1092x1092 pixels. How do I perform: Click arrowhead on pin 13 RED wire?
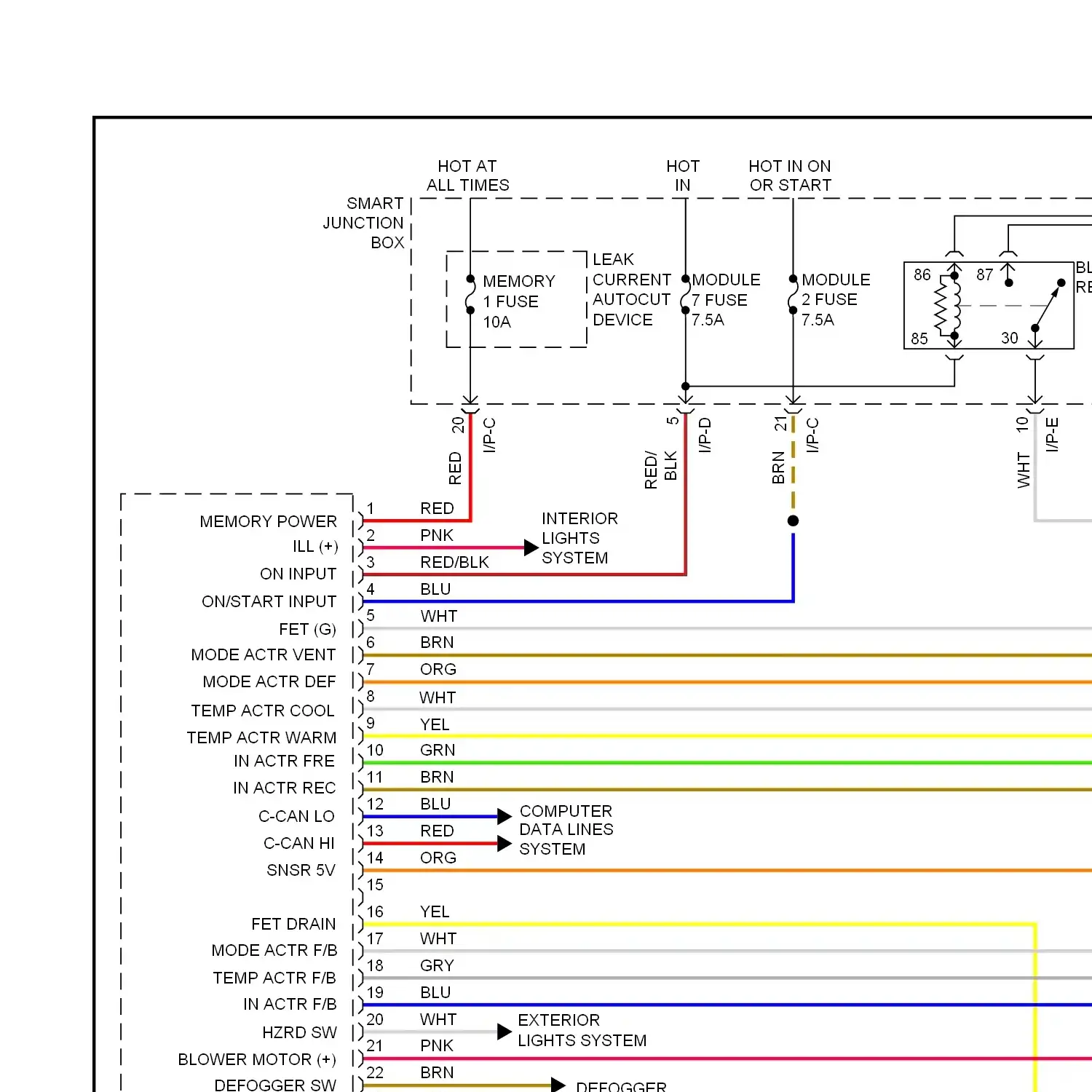(505, 844)
